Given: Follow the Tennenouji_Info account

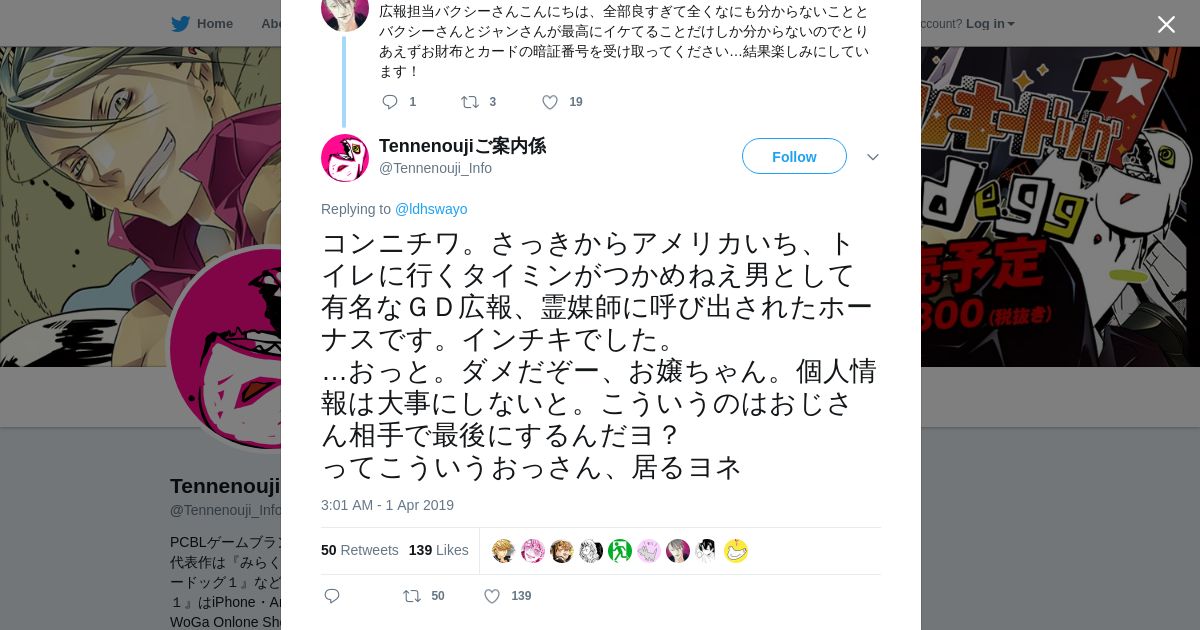Looking at the screenshot, I should (794, 157).
